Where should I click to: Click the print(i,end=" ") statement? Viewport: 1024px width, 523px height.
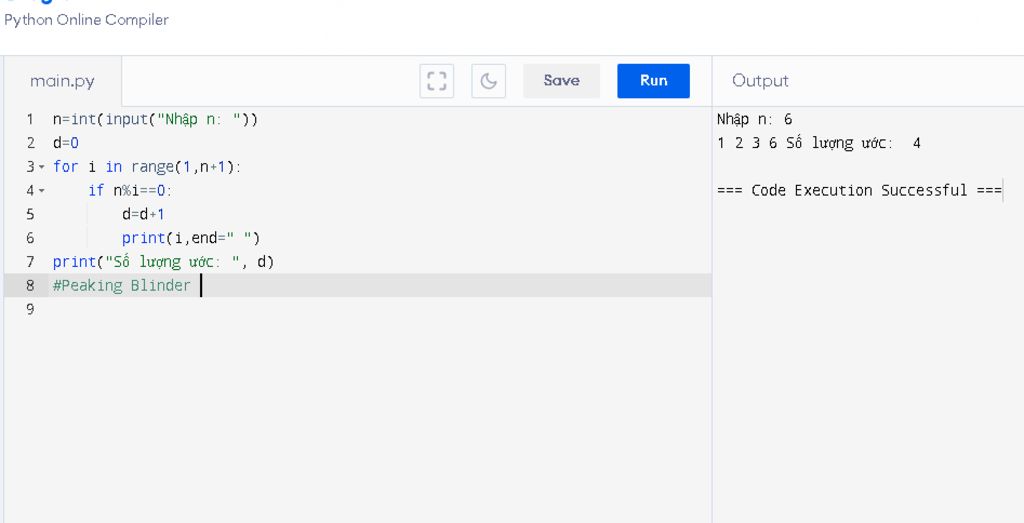click(x=191, y=238)
